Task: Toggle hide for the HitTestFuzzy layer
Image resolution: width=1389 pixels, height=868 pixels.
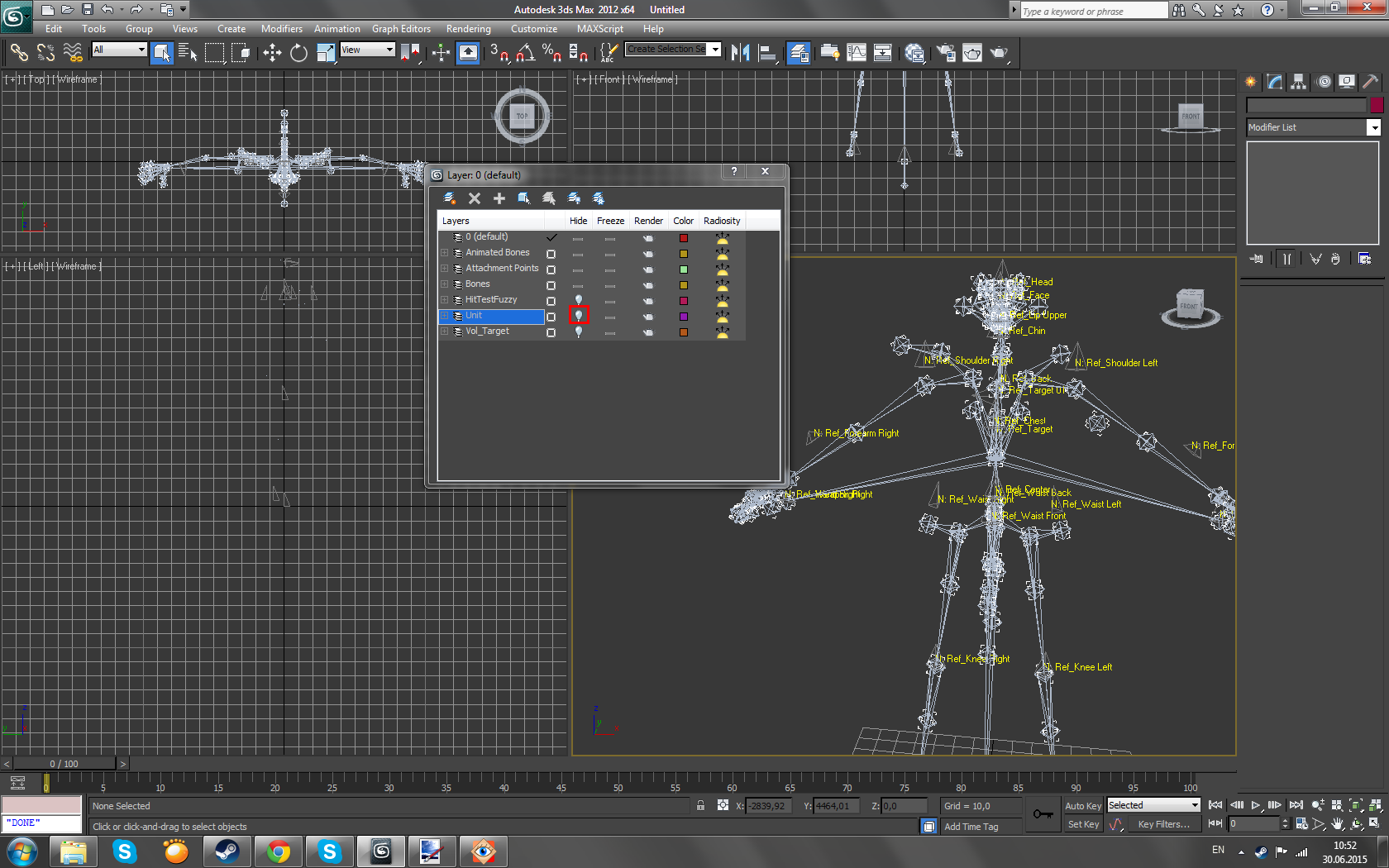Action: tap(579, 300)
